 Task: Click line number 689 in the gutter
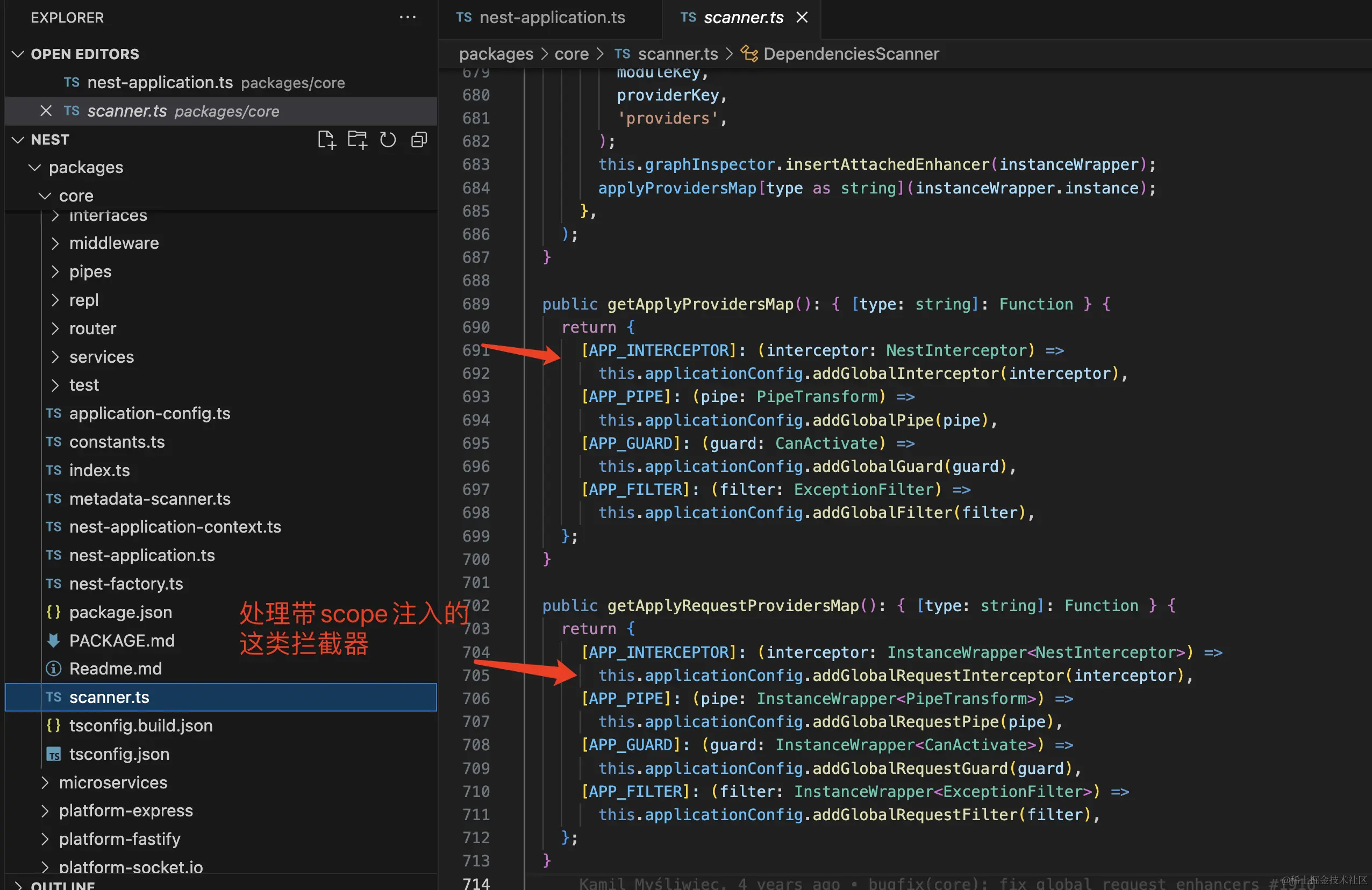(476, 304)
